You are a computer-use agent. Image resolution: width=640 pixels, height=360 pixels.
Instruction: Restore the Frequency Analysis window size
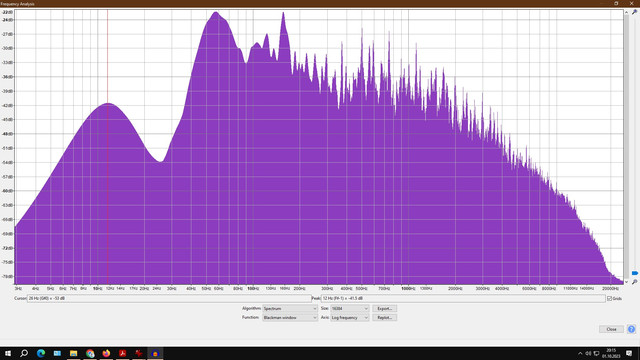point(616,3)
